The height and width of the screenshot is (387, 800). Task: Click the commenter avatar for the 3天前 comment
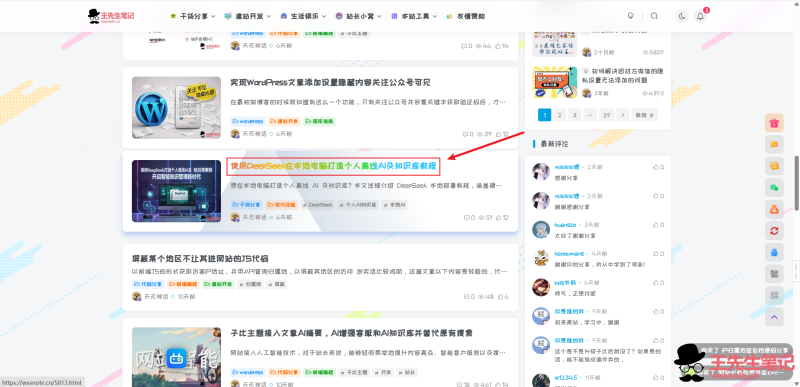click(x=540, y=229)
